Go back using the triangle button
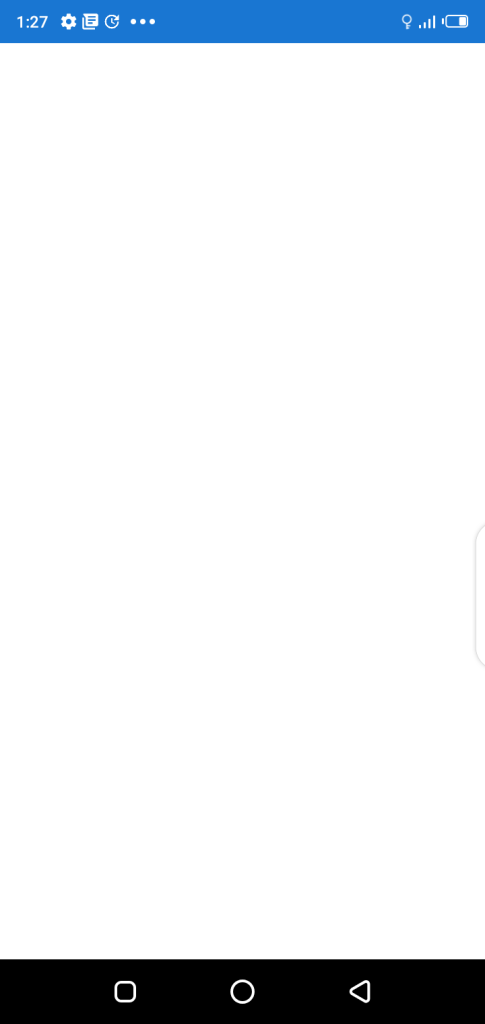485x1024 pixels. click(x=360, y=991)
